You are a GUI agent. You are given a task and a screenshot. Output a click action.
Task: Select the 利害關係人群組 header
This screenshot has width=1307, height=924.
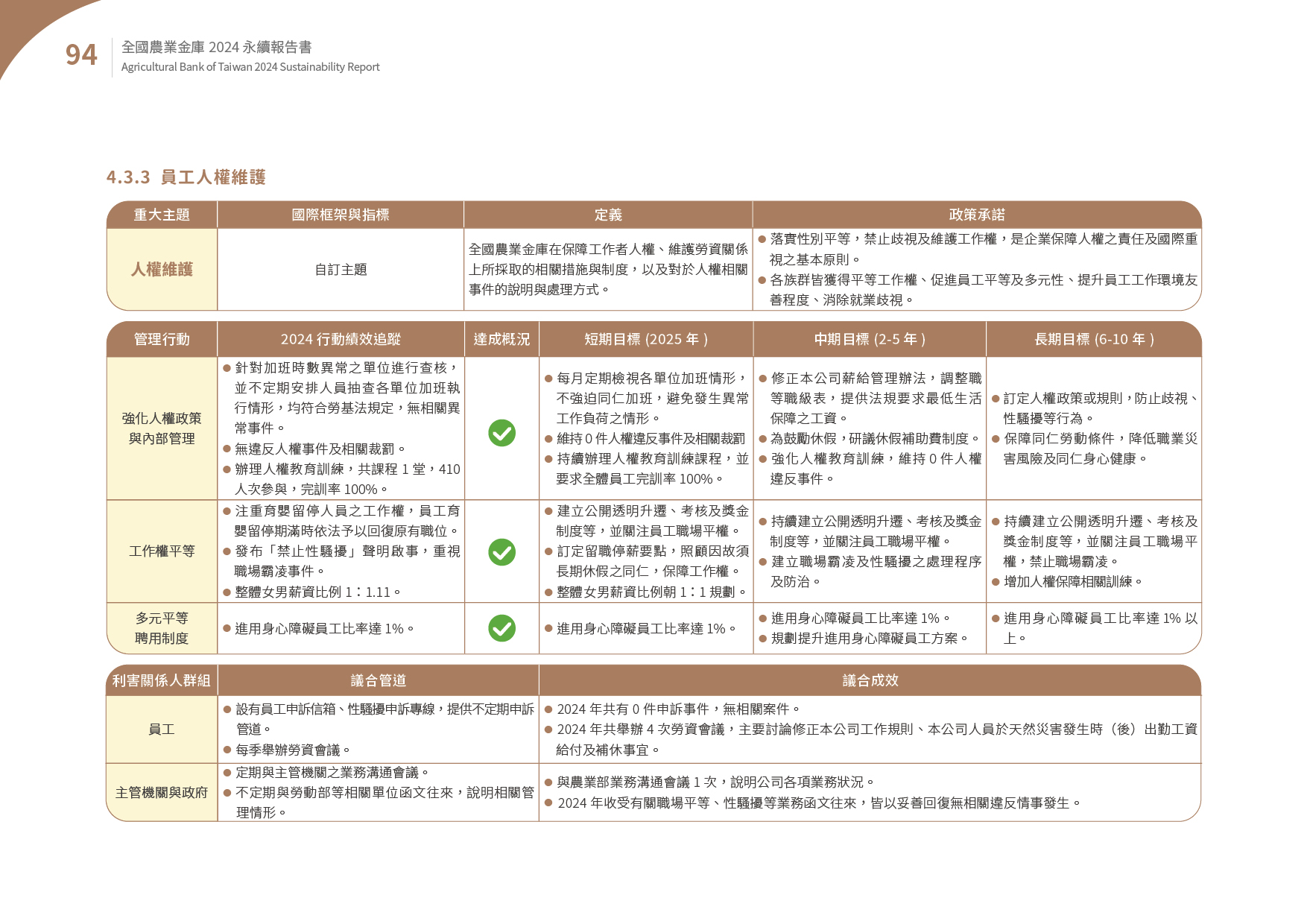click(x=162, y=681)
